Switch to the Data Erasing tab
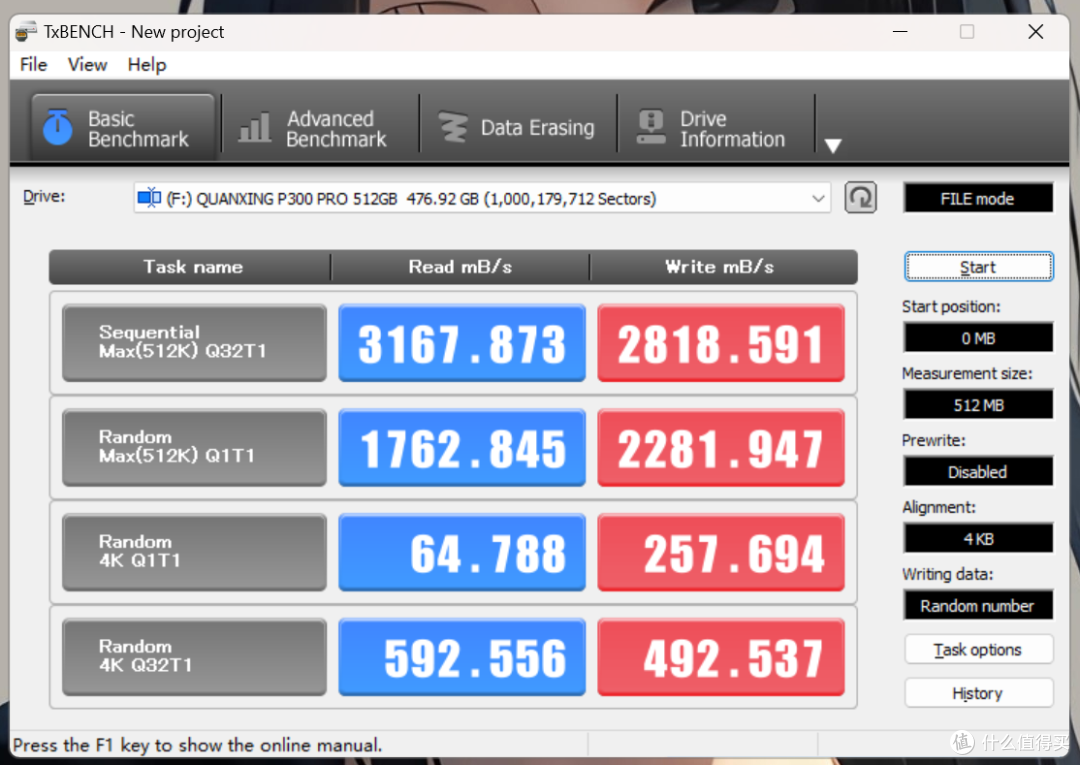1080x765 pixels. [x=518, y=128]
